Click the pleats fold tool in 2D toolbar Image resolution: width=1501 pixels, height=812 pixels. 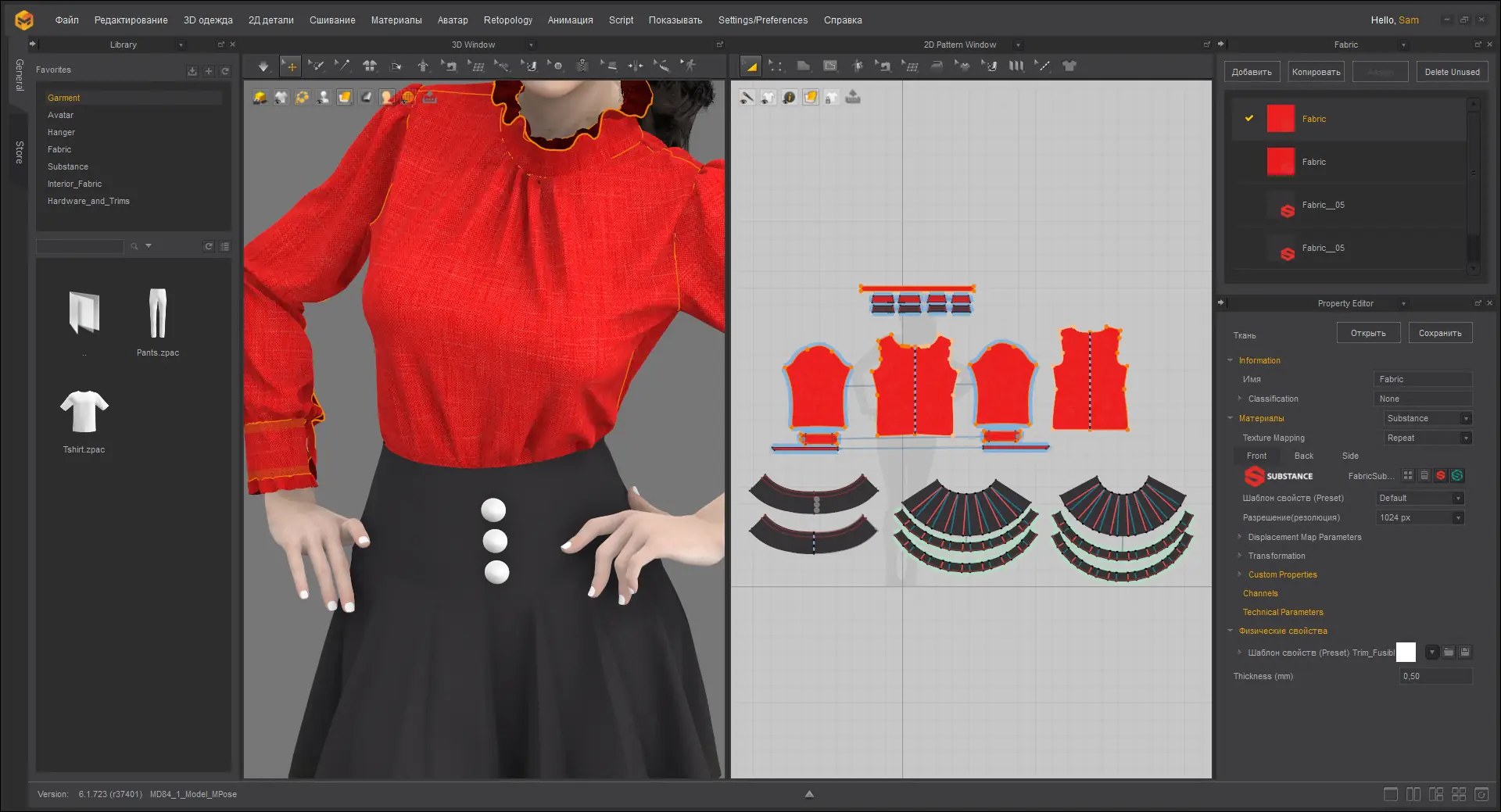(x=1016, y=66)
